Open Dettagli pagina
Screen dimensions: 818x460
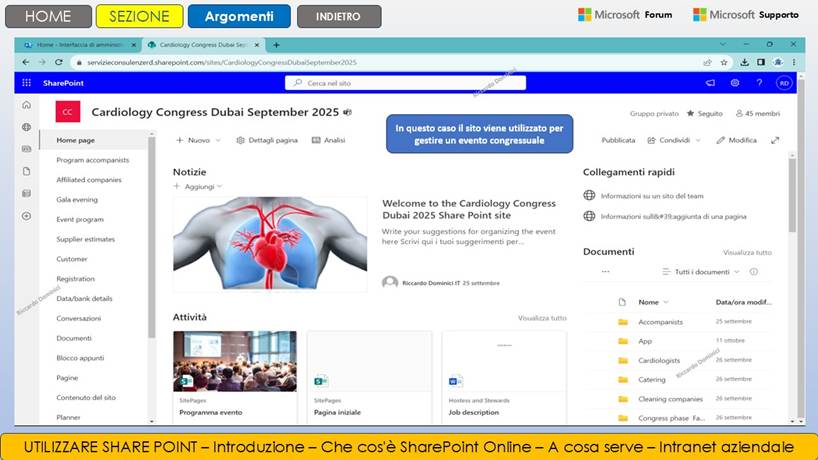click(x=267, y=140)
